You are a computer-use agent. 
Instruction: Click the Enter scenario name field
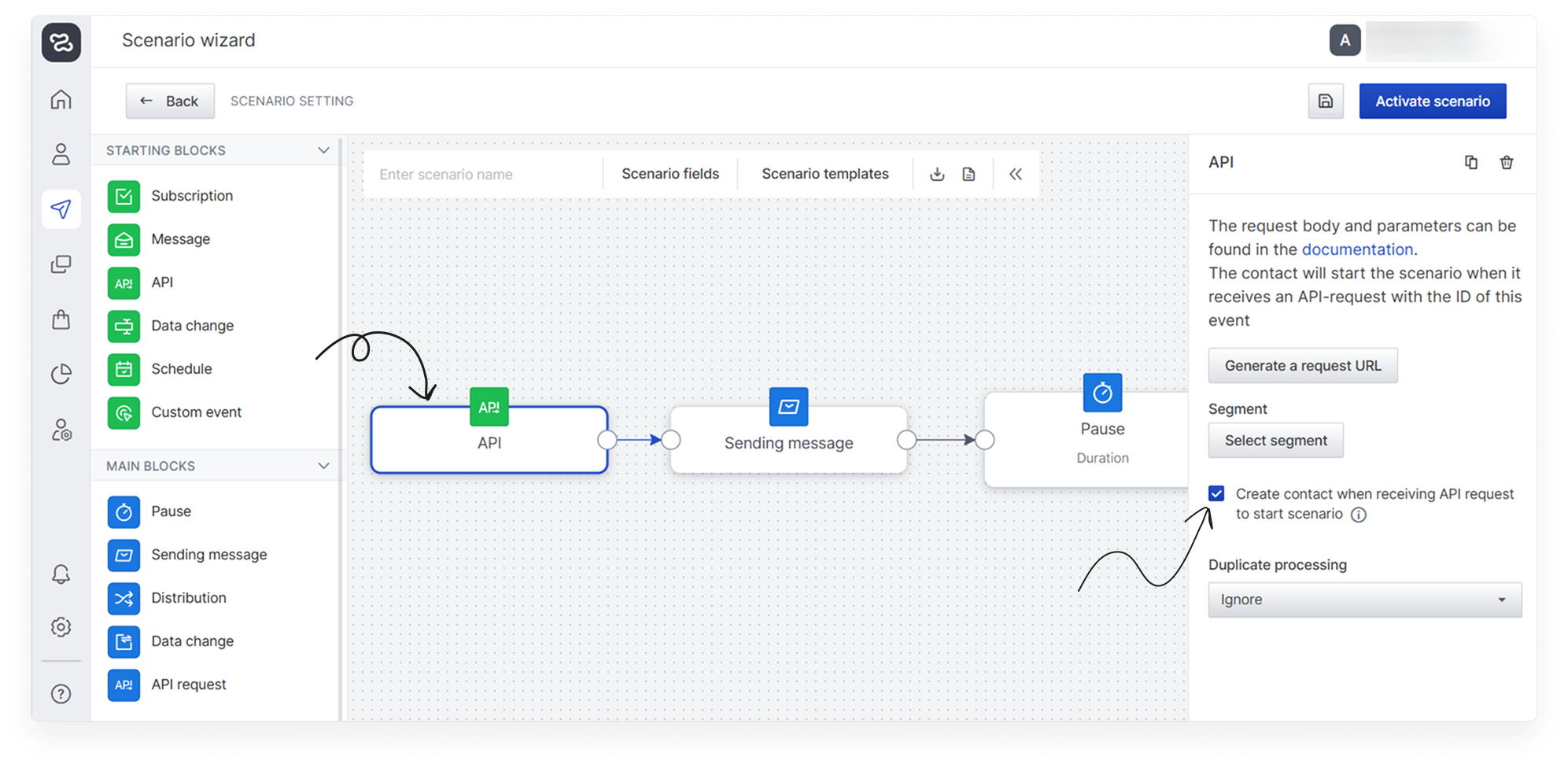coord(482,175)
